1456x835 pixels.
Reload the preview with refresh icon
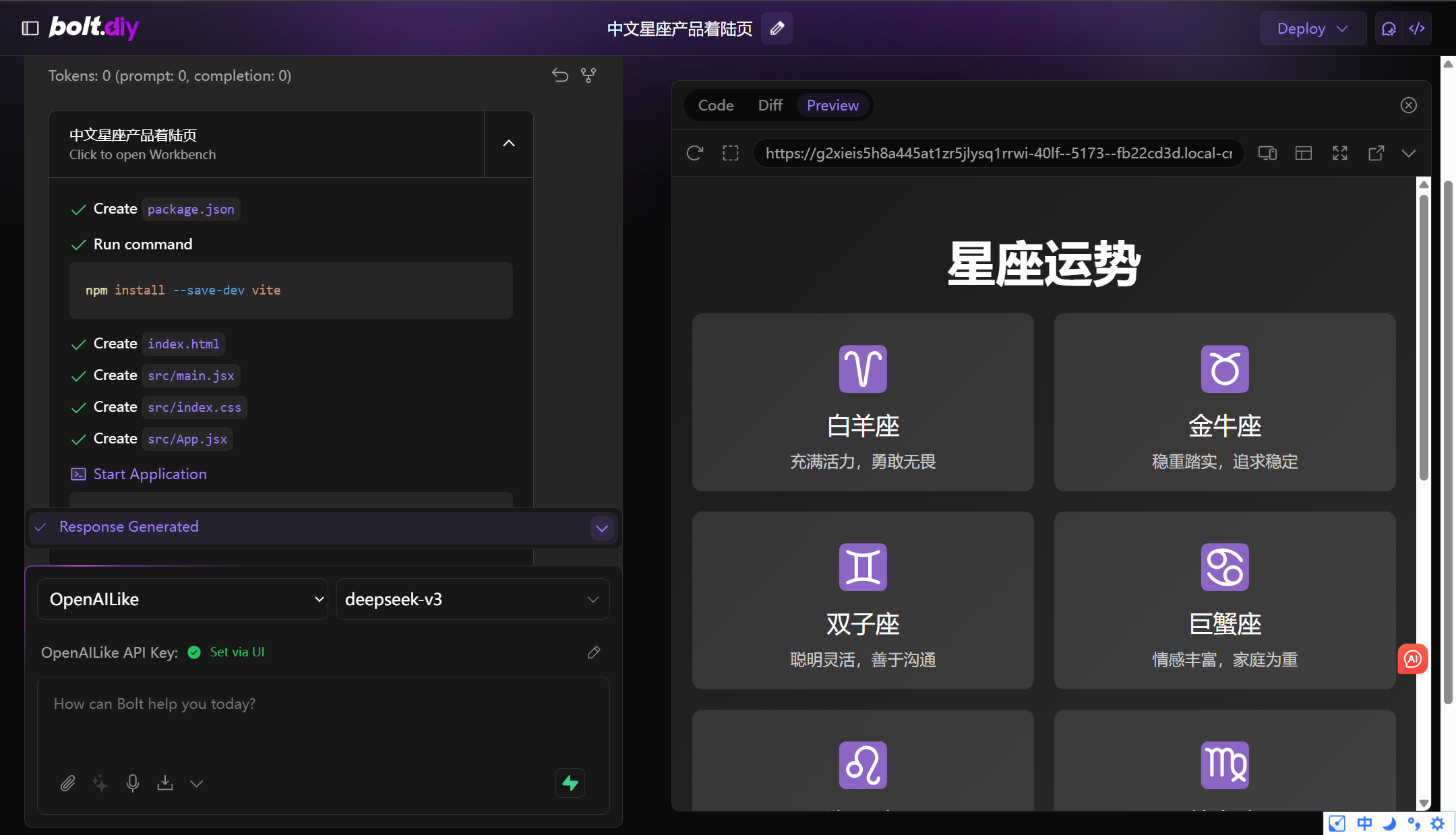695,153
